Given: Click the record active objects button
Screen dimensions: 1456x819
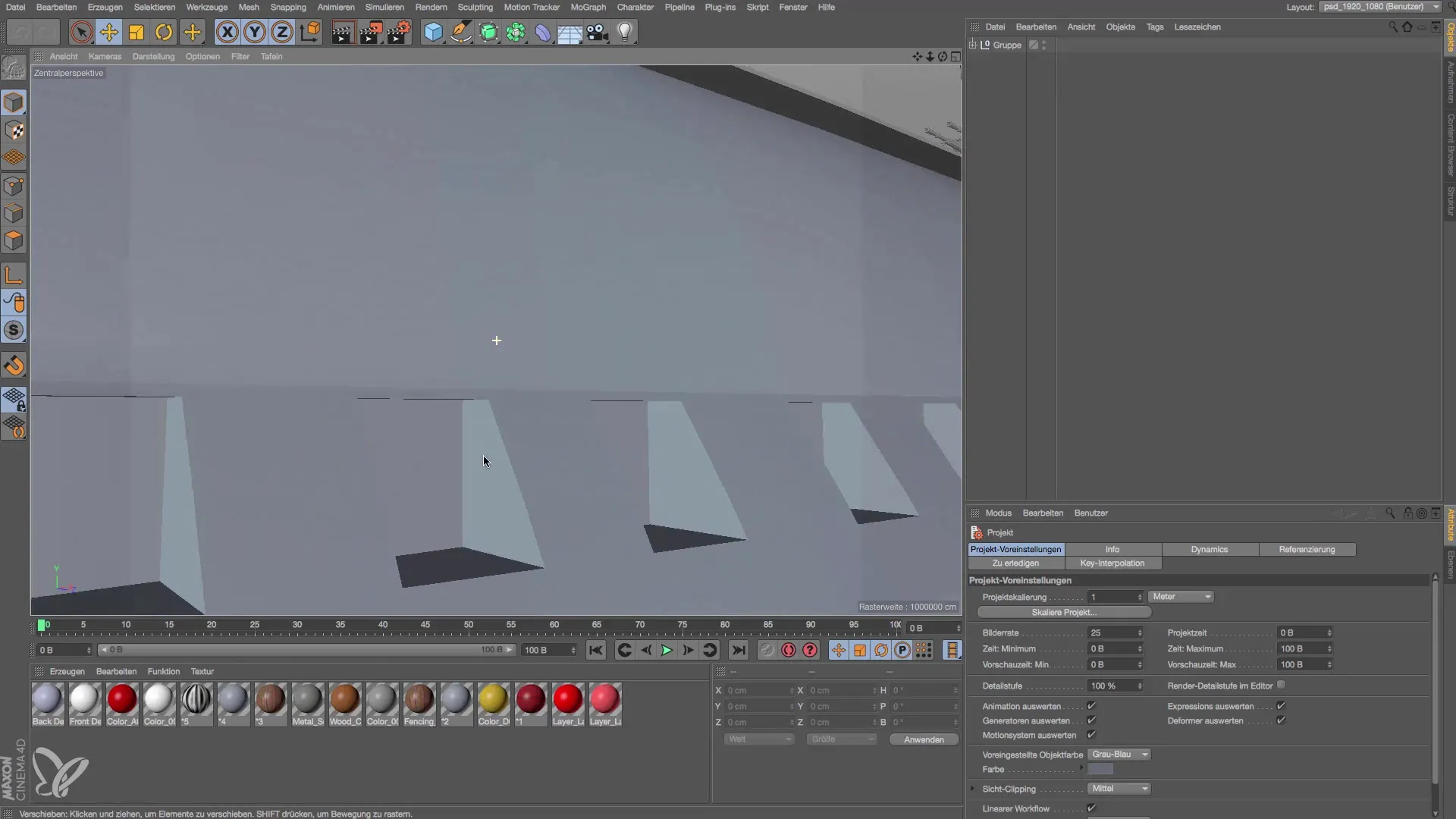Looking at the screenshot, I should [x=767, y=651].
